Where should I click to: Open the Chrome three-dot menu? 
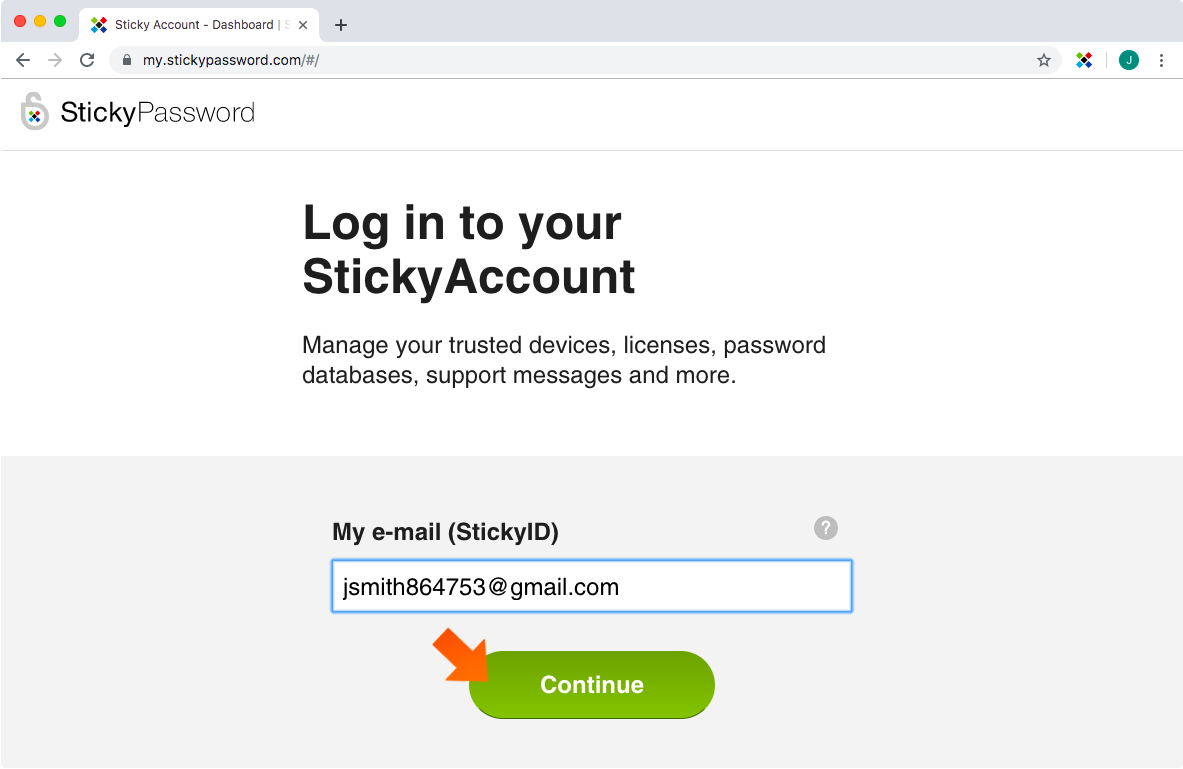click(1161, 60)
